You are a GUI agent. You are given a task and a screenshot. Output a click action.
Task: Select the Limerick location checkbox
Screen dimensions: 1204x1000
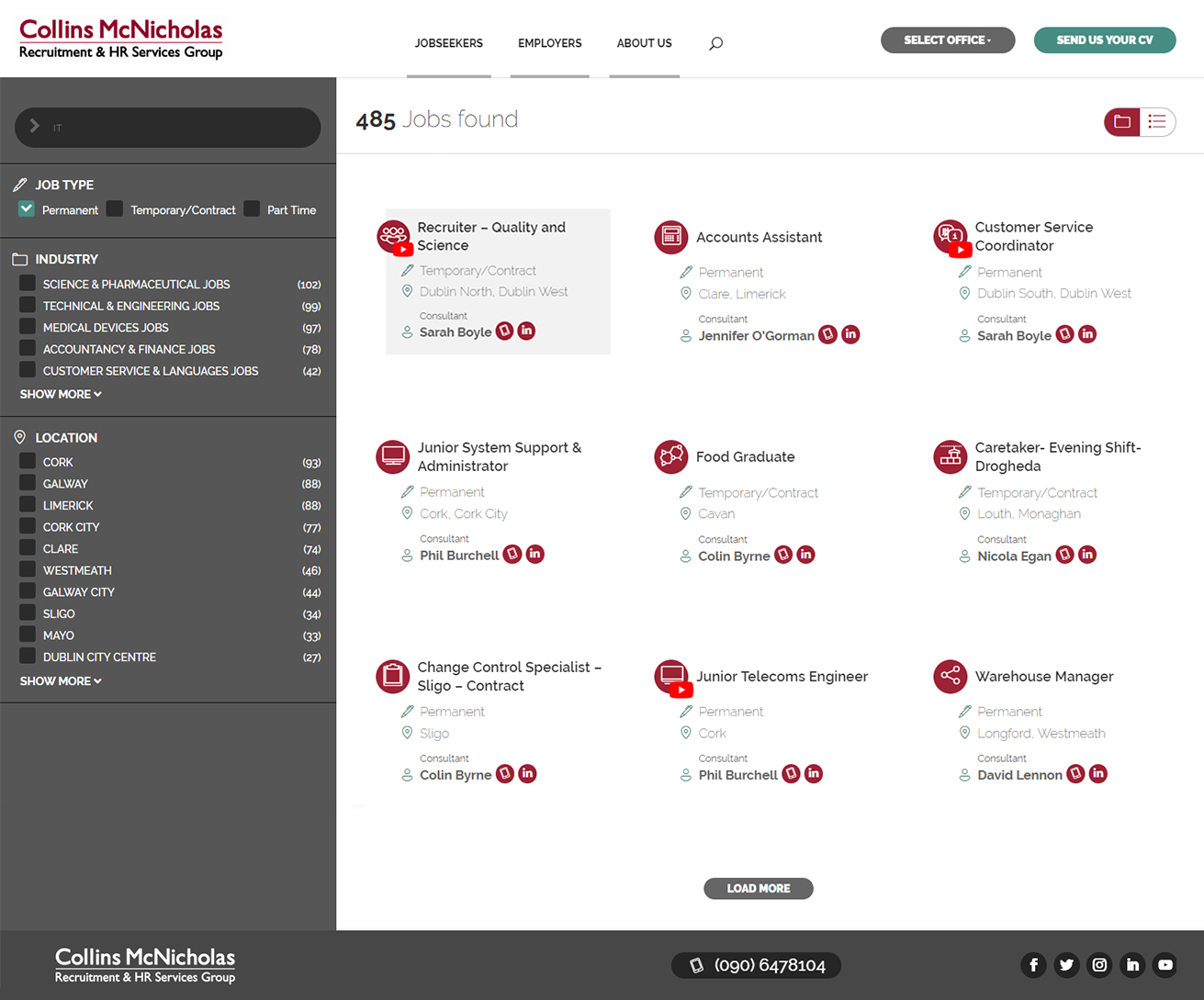click(28, 505)
